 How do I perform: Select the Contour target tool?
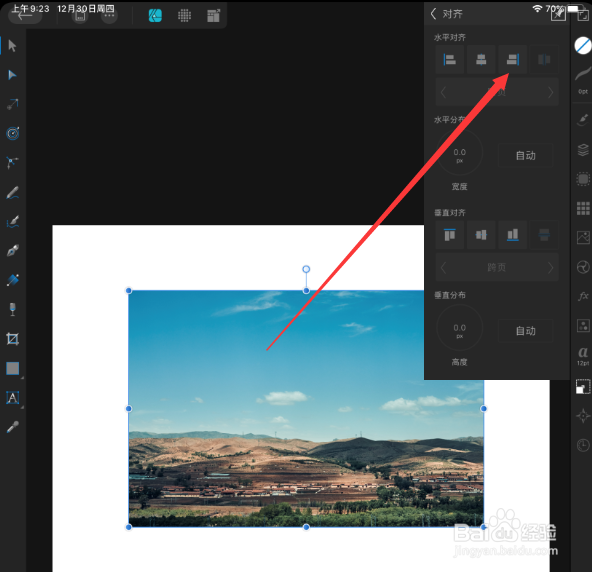(12, 133)
